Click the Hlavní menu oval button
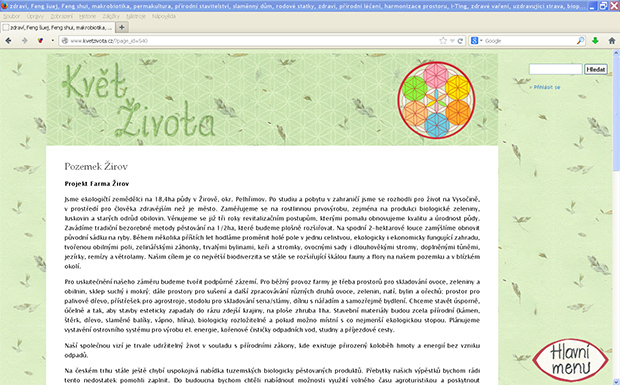Viewport: 620px width, 385px height. point(571,360)
